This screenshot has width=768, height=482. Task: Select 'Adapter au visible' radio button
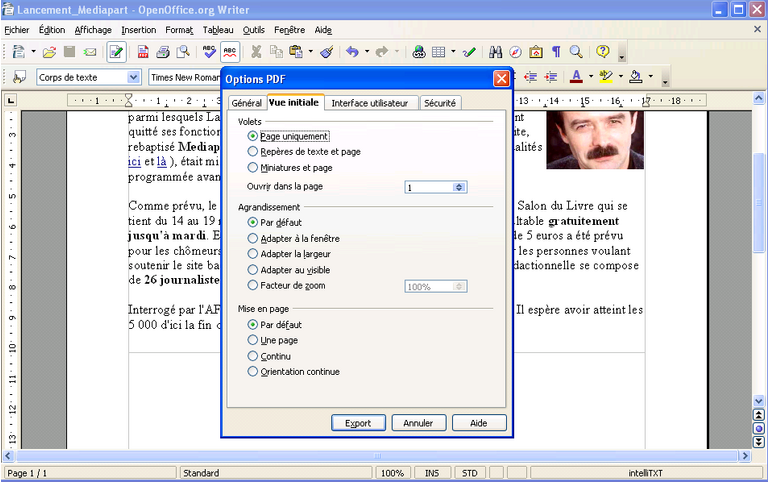(x=252, y=269)
